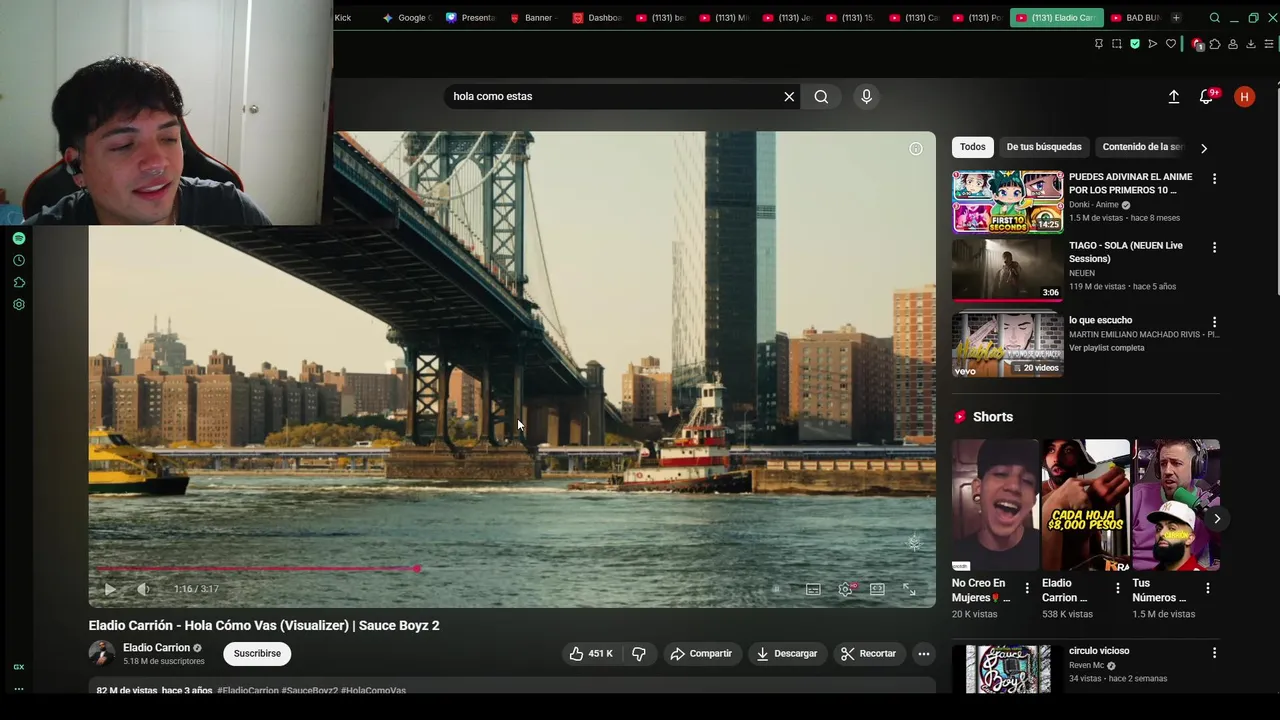Select the 'Todos' filter chip
The width and height of the screenshot is (1280, 720).
[972, 147]
